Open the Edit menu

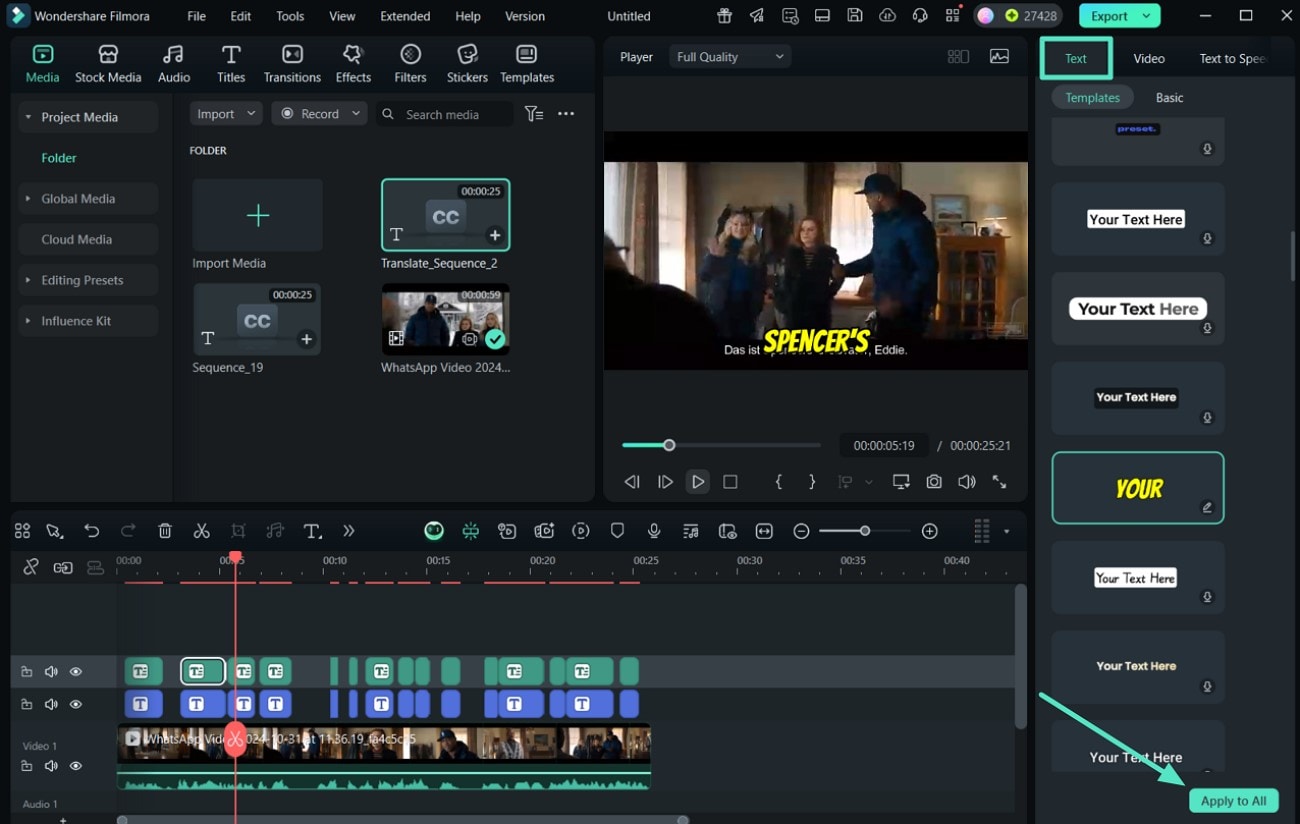point(241,16)
